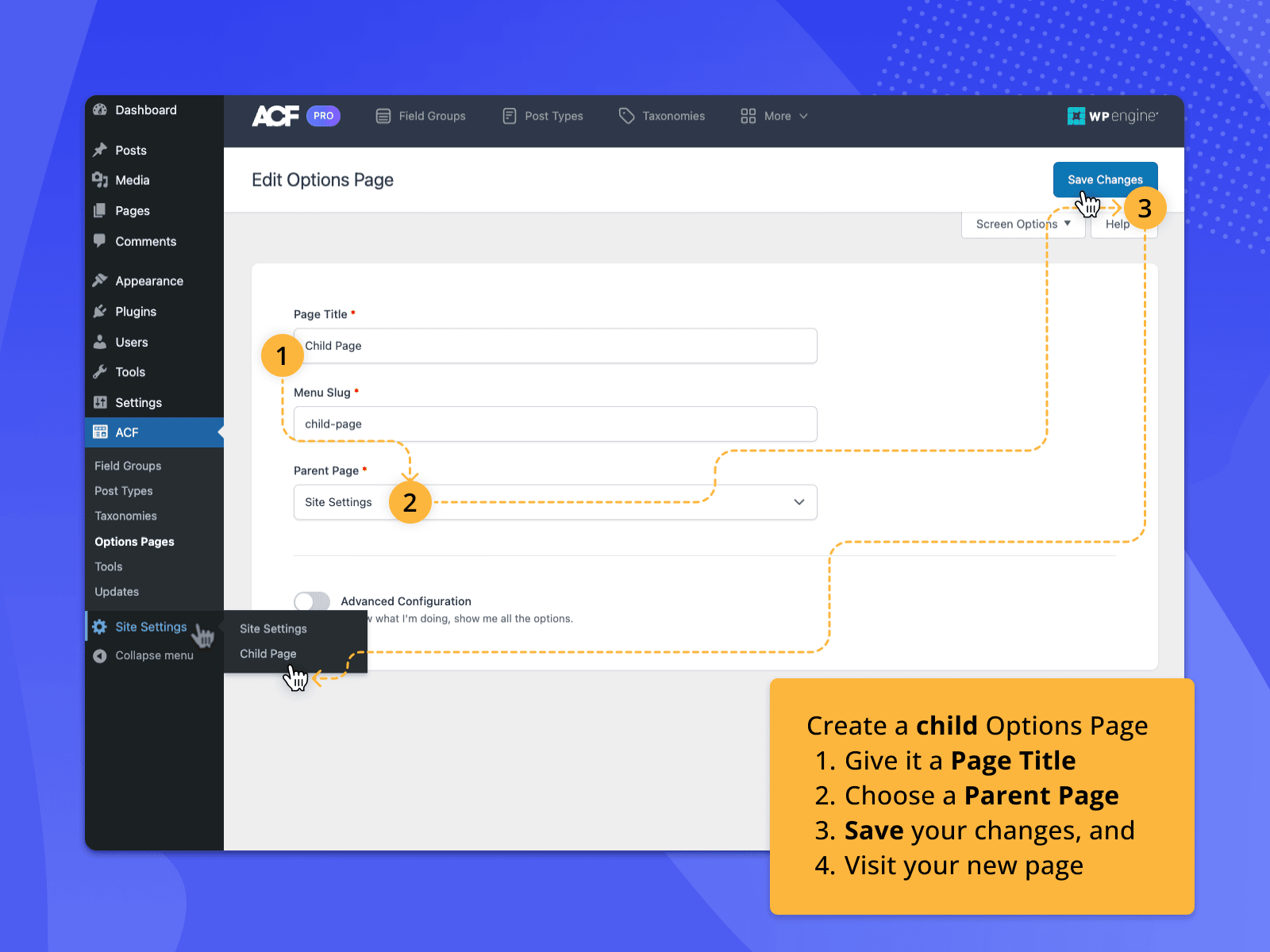Screen dimensions: 1270x952
Task: Click the ACF logo in header
Action: 275,116
